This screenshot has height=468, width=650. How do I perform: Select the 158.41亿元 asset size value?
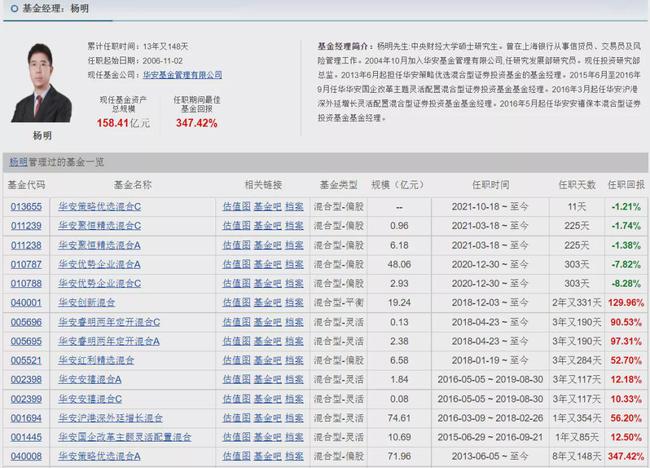pyautogui.click(x=123, y=123)
